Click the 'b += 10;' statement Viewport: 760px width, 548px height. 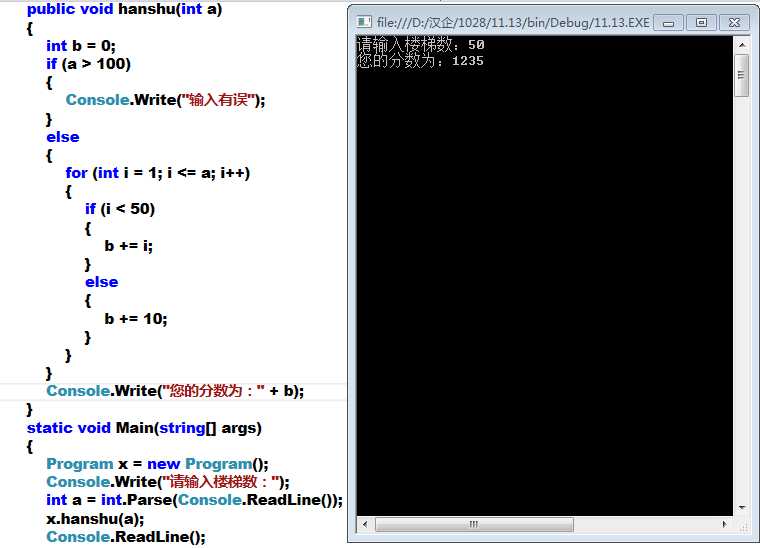[x=136, y=319]
